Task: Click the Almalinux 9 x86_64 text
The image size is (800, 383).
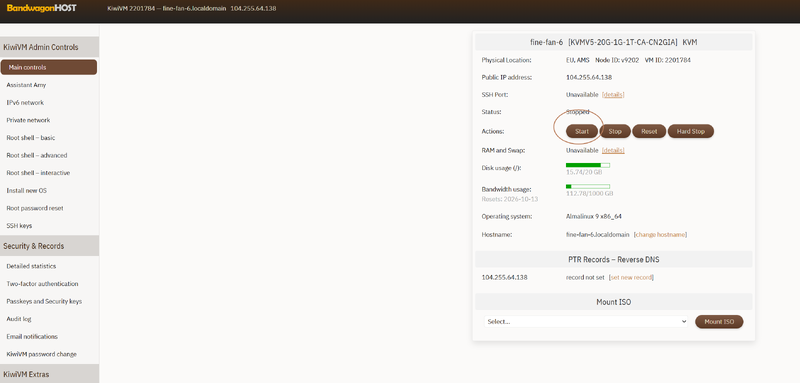Action: [x=593, y=216]
